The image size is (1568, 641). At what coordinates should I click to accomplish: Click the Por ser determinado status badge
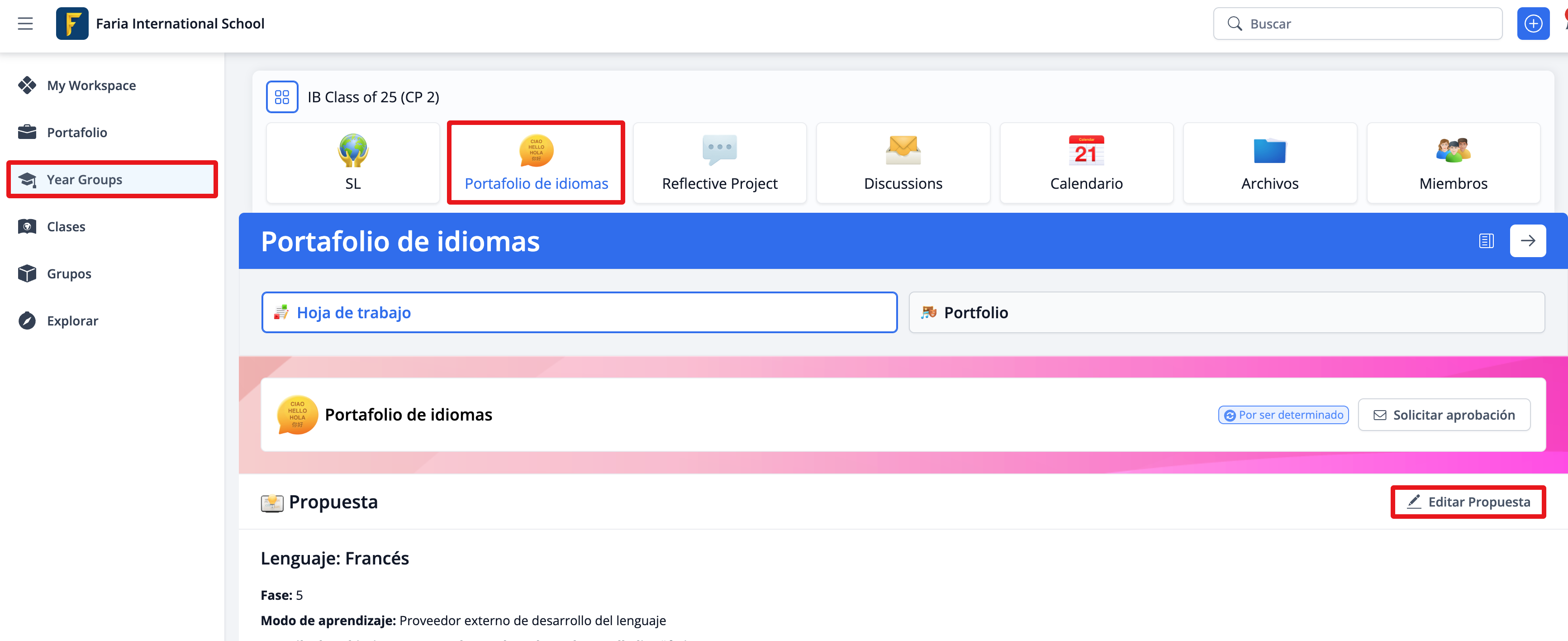pos(1283,415)
